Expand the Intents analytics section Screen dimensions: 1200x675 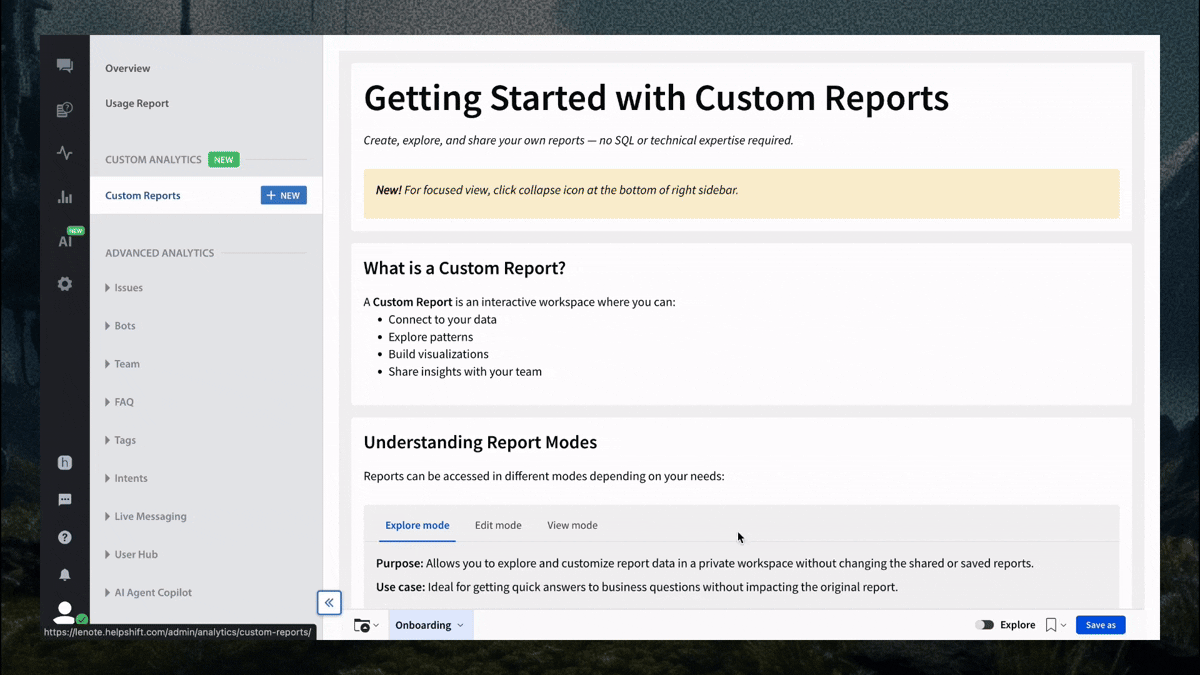(126, 478)
